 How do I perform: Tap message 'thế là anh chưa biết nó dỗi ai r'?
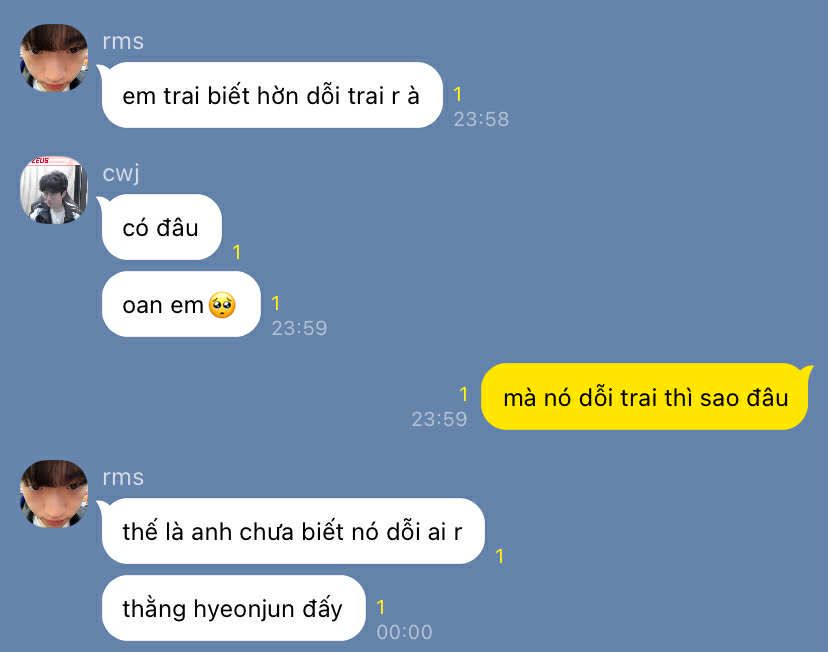293,531
